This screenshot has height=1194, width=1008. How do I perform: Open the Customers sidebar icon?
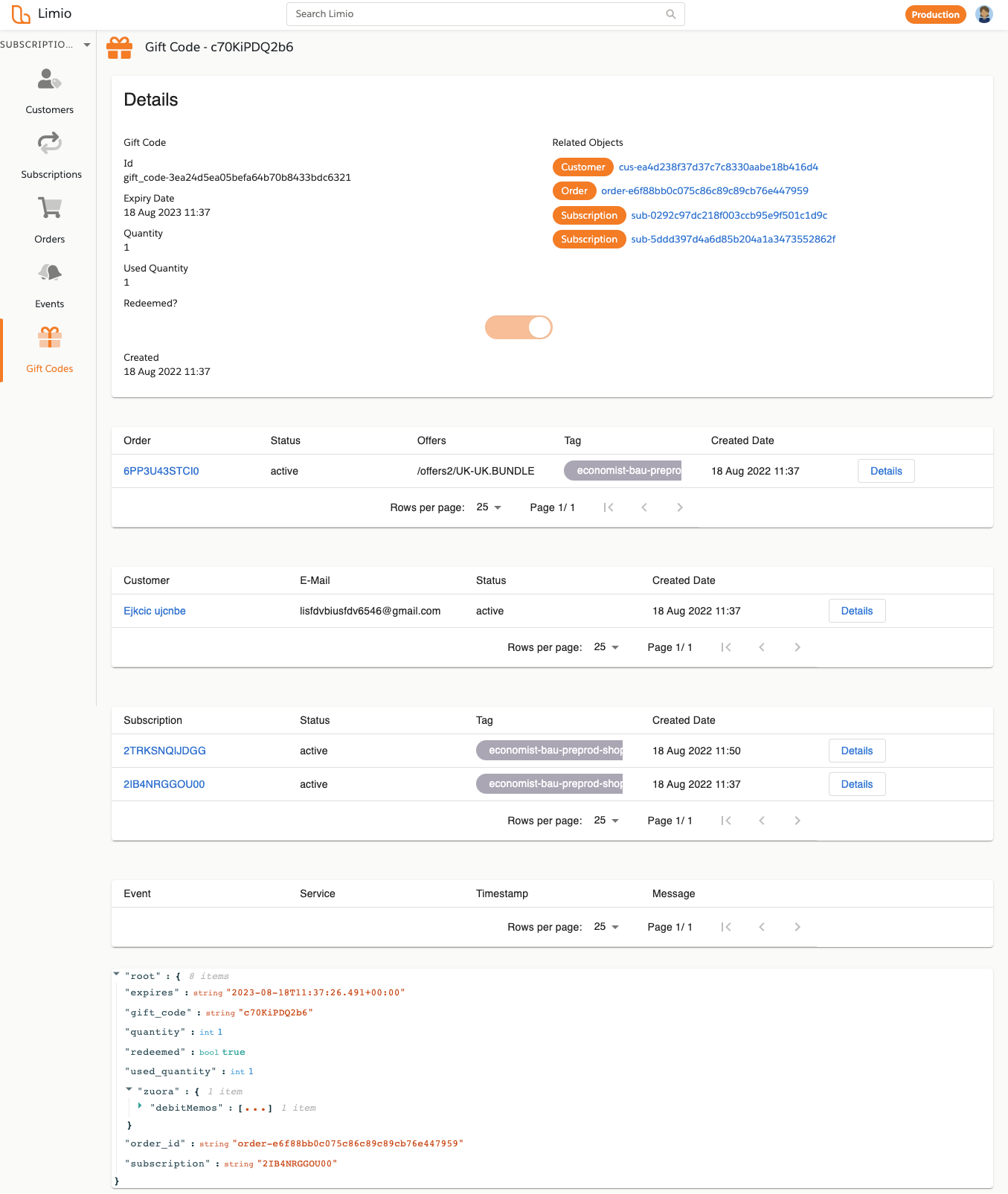click(49, 79)
